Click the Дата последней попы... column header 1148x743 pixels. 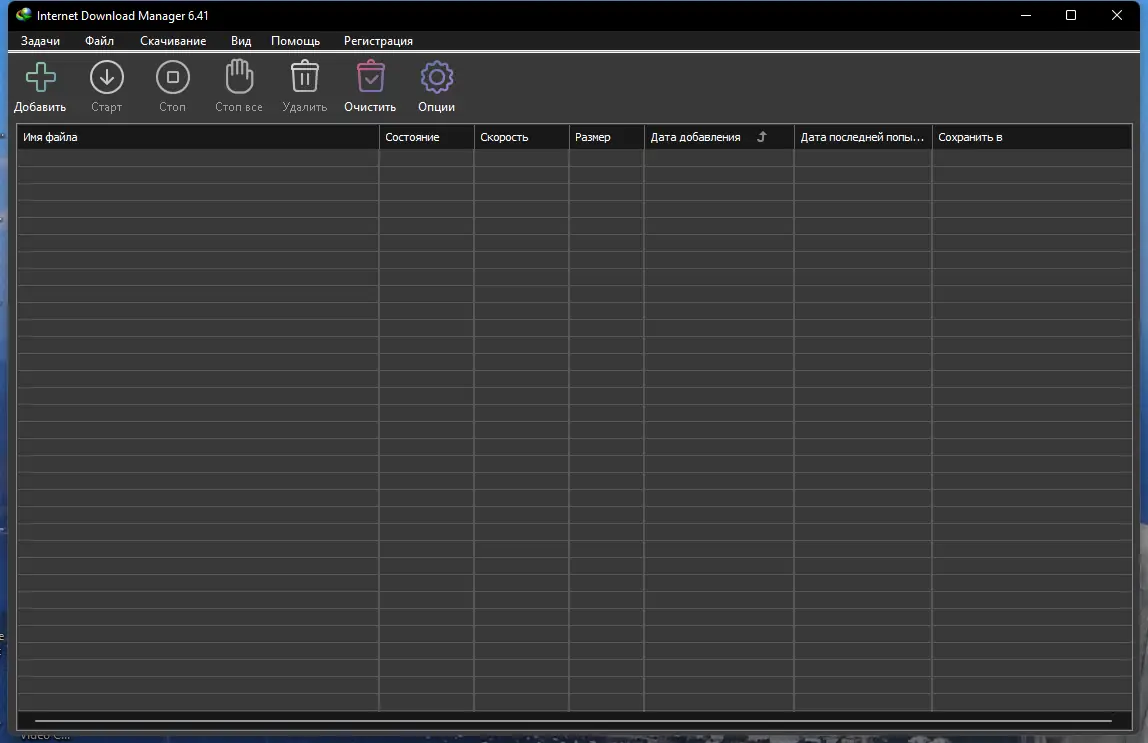coord(863,137)
